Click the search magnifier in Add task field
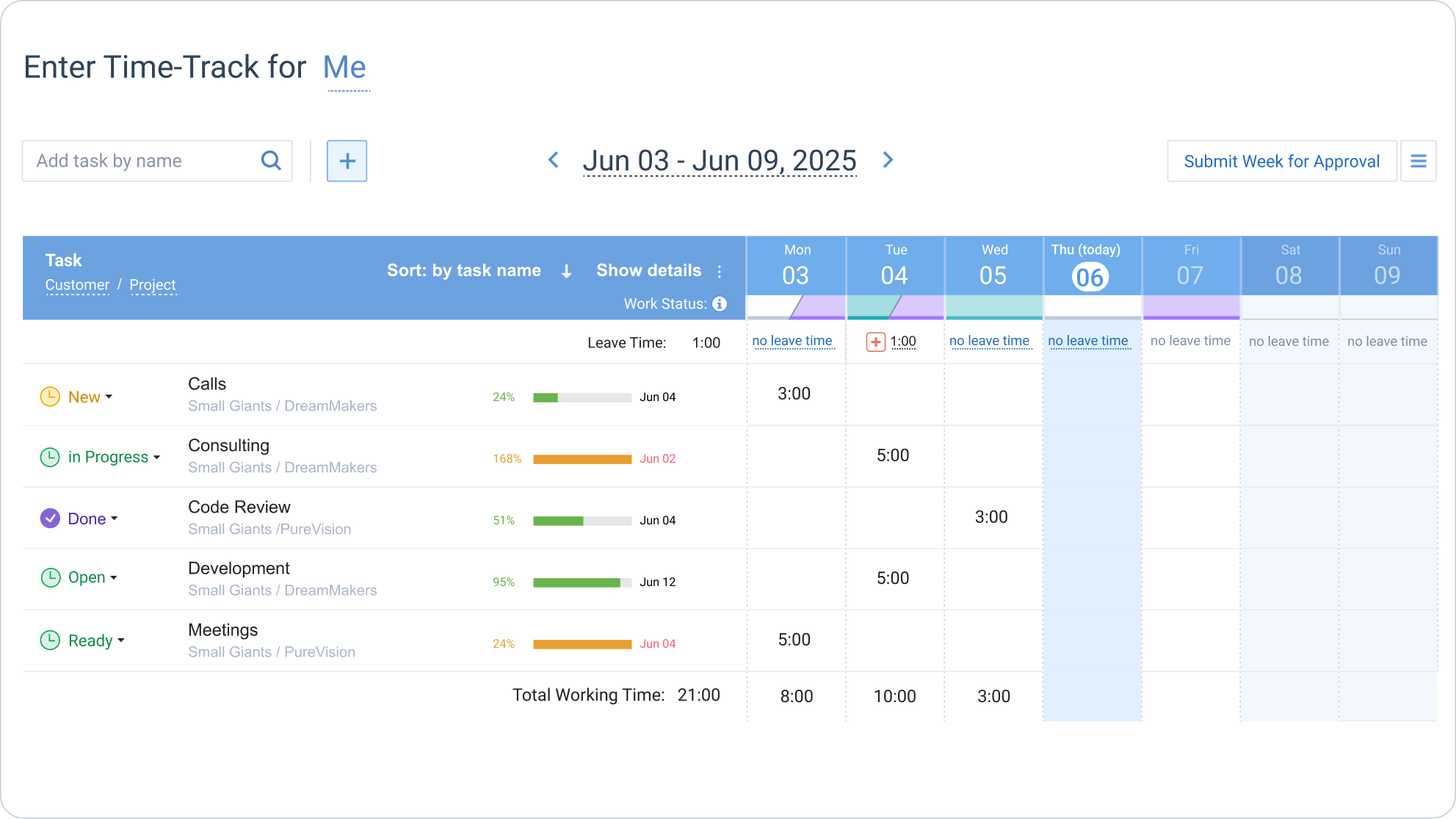 pyautogui.click(x=271, y=160)
